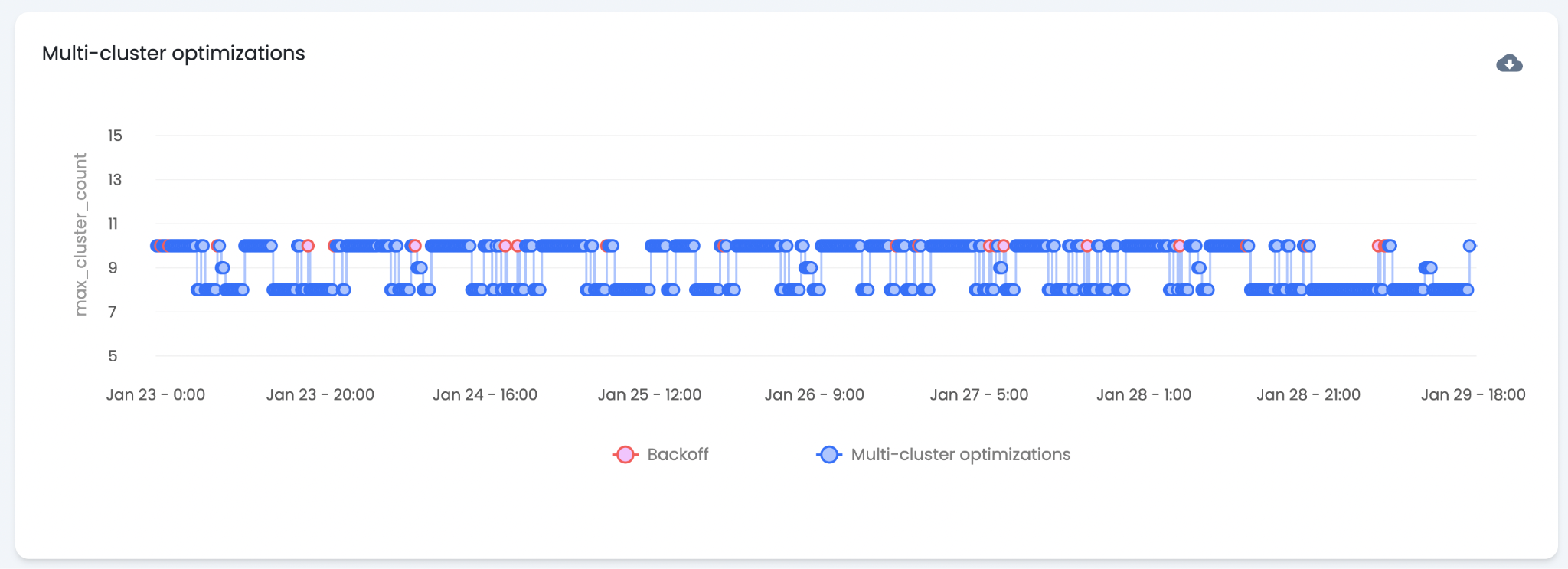Screen dimensions: 1568x569
Task: Click the Multi-cluster optimizations legend label text
Action: tap(960, 455)
